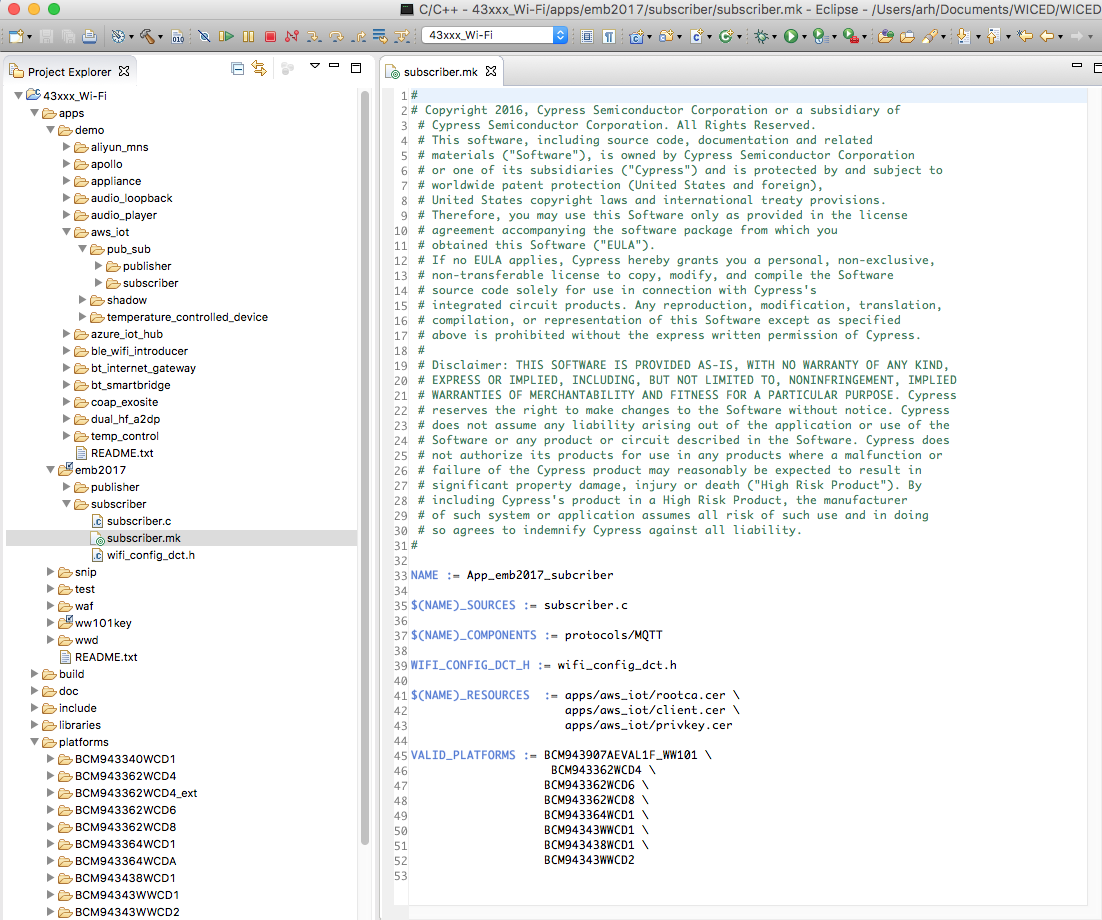
Task: Expand the publisher folder under pub_sub
Action: [98, 266]
